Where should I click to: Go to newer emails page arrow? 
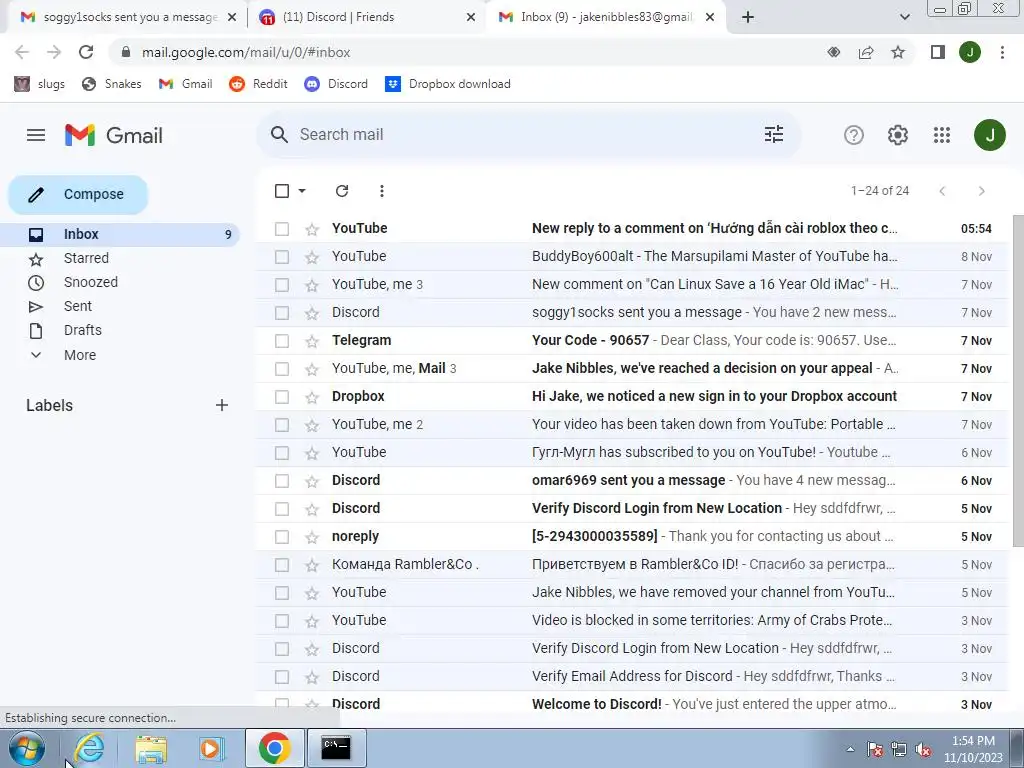click(942, 191)
